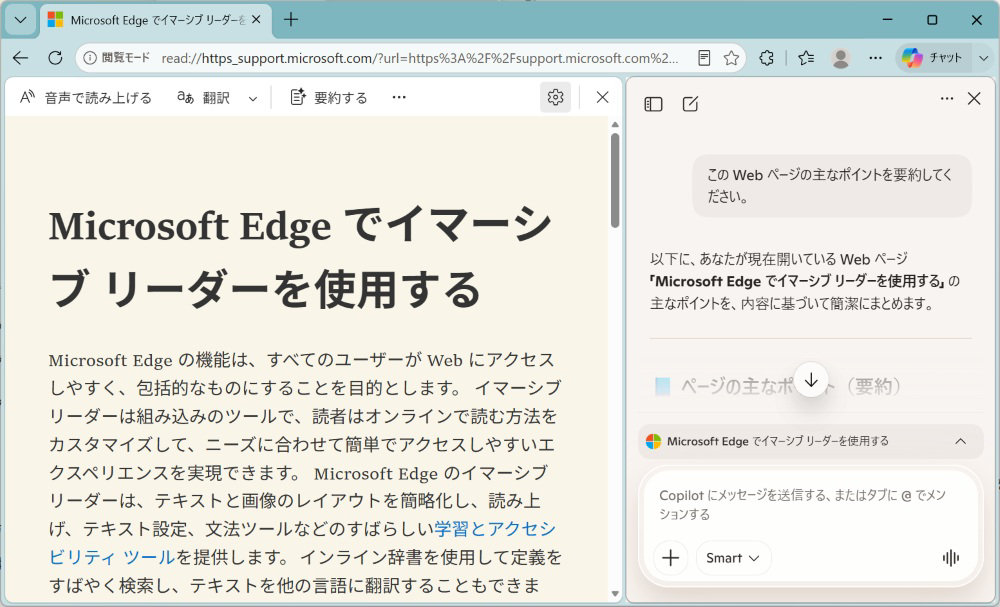This screenshot has height=607, width=1000.
Task: Click the address bar URL field
Action: (420, 59)
